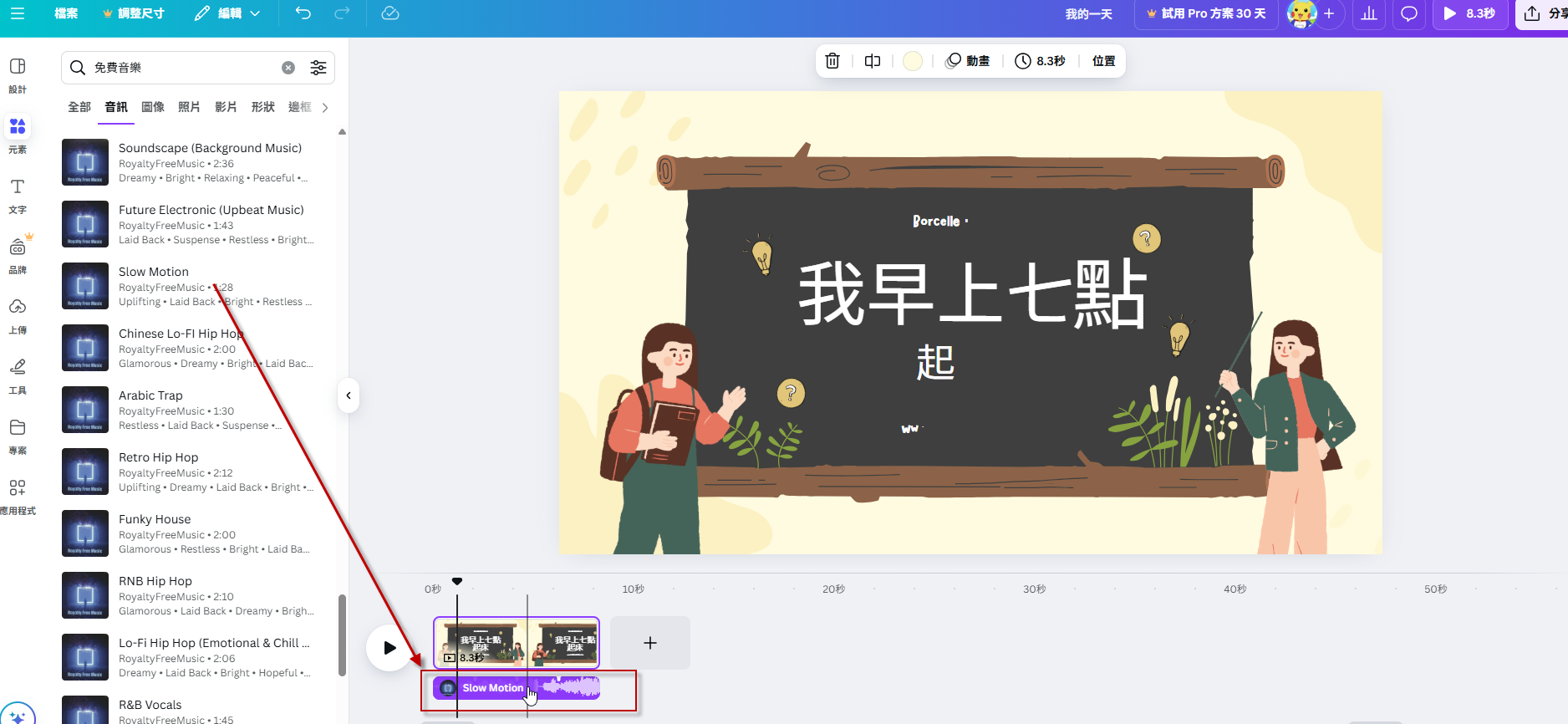Select the Slow Motion audio clip in timeline
1568x724 pixels.
point(517,688)
